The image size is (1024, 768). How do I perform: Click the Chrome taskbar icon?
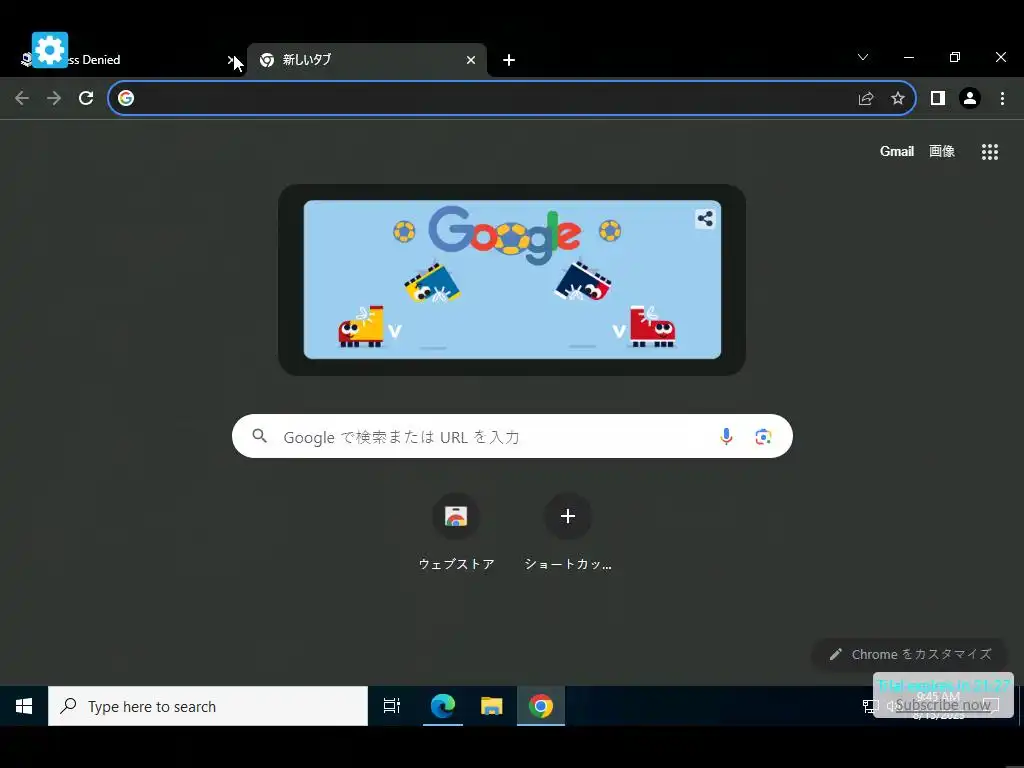pyautogui.click(x=541, y=706)
